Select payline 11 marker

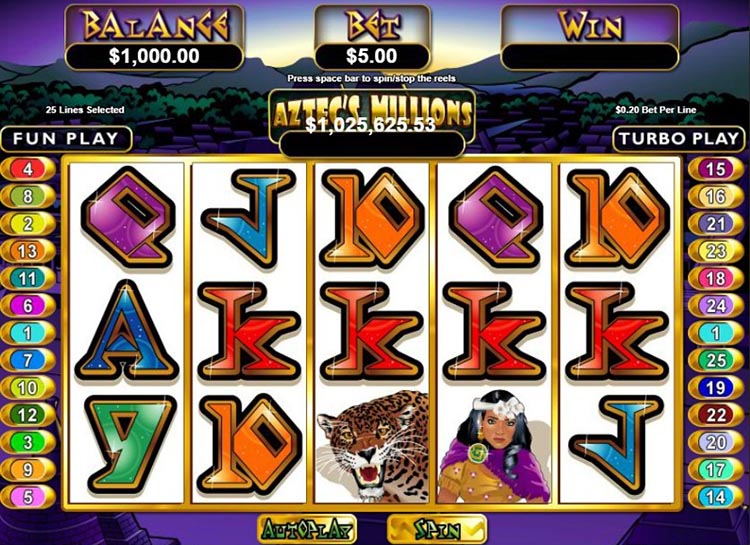tap(28, 278)
